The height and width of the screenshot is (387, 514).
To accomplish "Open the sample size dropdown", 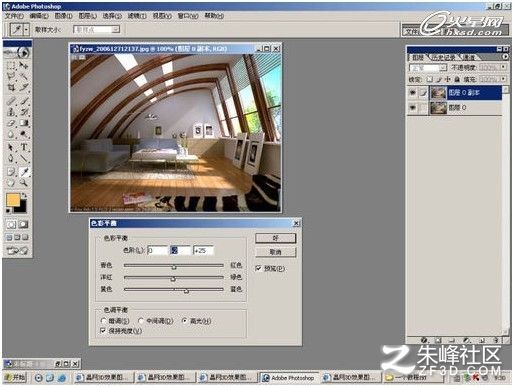I will coord(96,30).
